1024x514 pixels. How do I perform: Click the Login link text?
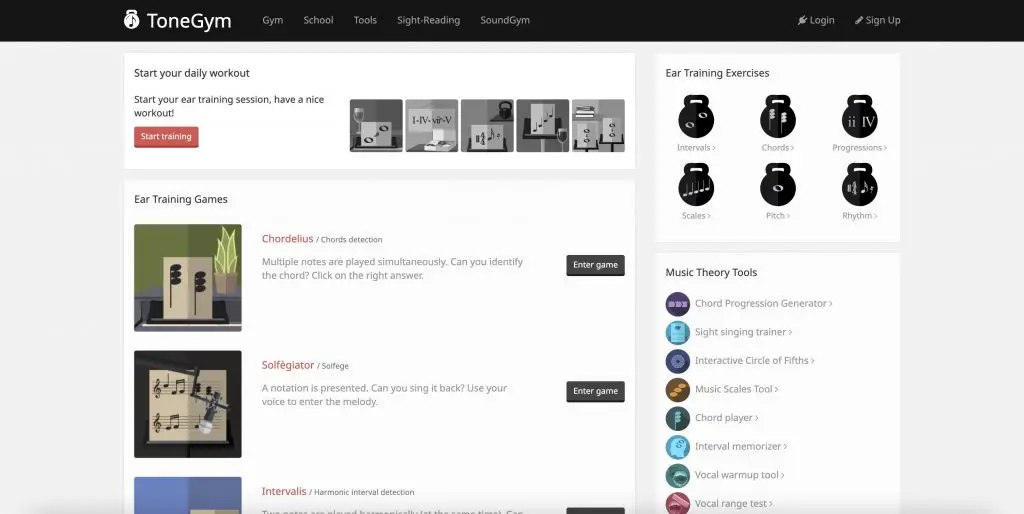(822, 20)
